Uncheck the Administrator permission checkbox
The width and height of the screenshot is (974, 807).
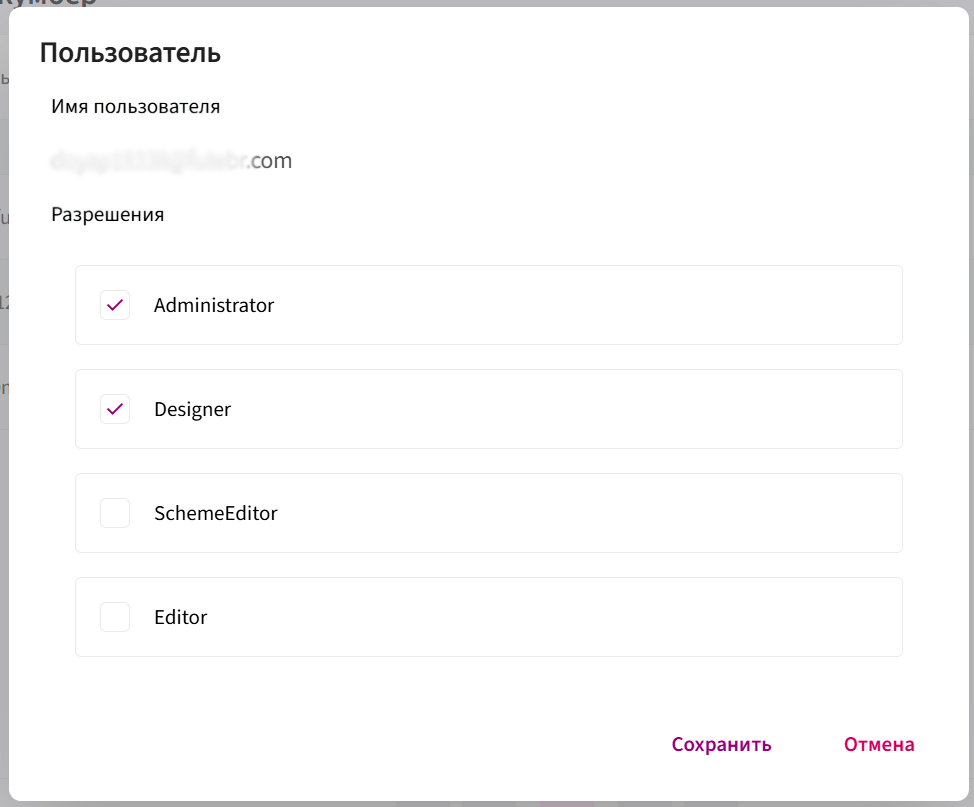pyautogui.click(x=115, y=305)
